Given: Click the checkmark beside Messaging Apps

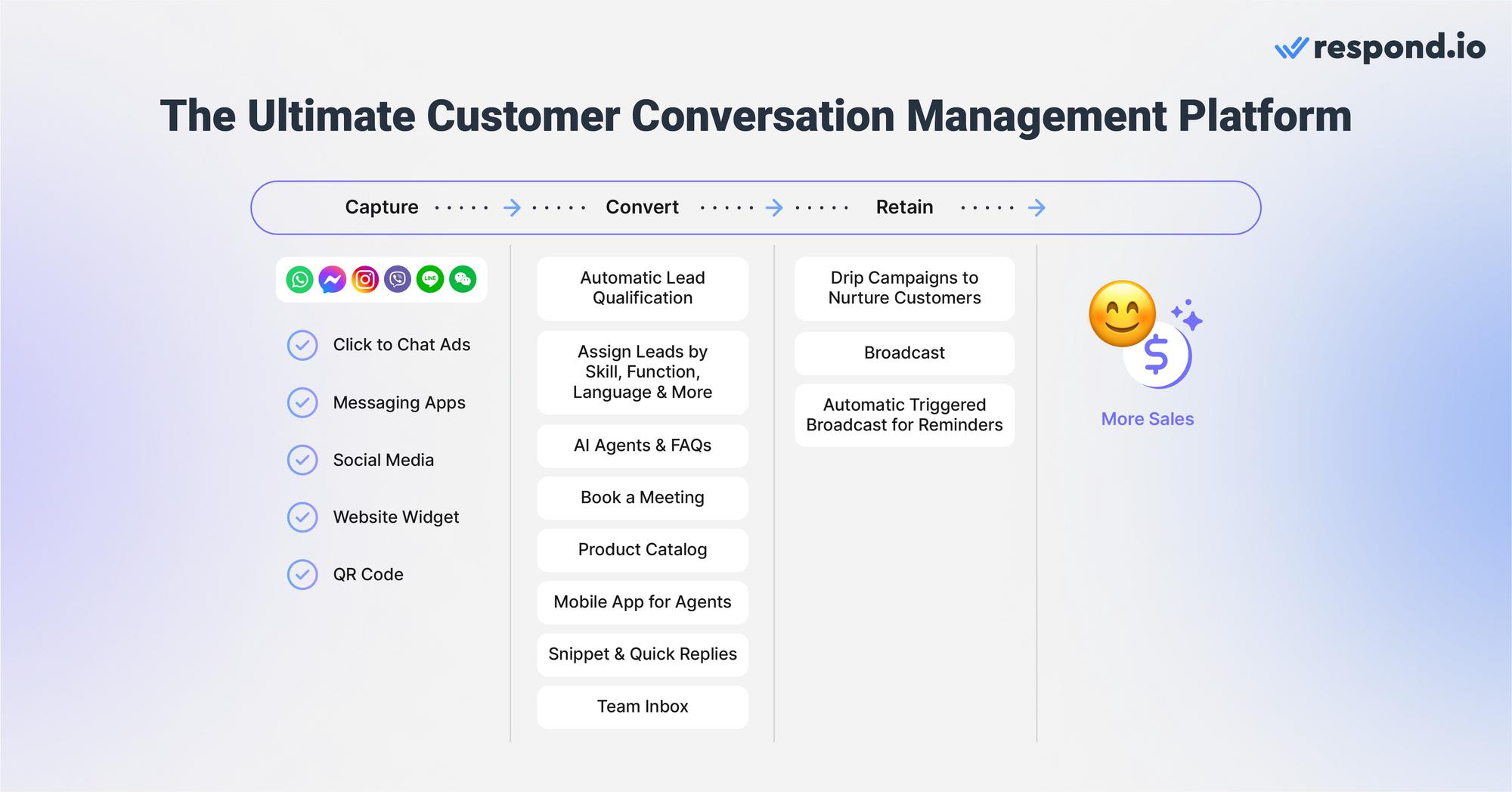Looking at the screenshot, I should [x=302, y=402].
